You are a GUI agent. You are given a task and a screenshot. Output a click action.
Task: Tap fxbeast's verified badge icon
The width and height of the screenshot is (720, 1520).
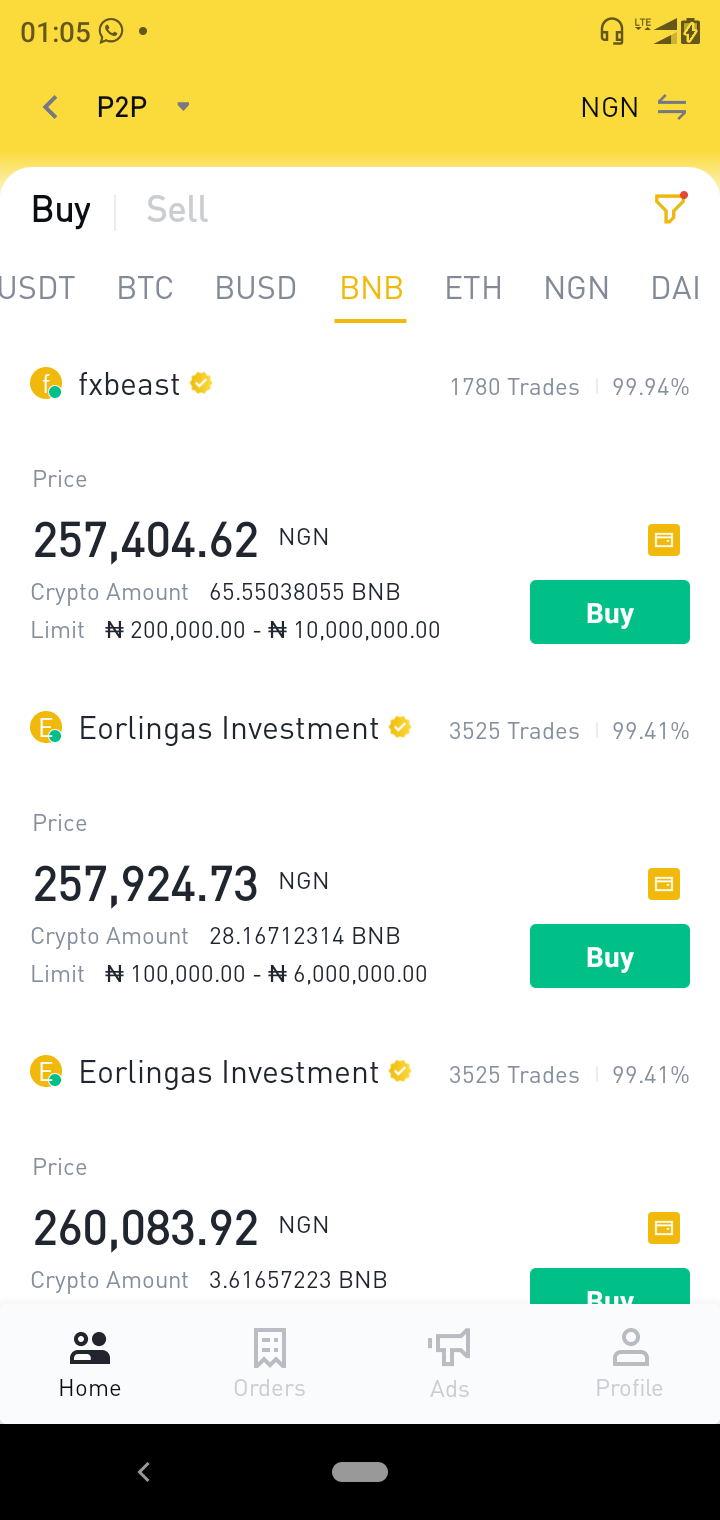pos(201,383)
